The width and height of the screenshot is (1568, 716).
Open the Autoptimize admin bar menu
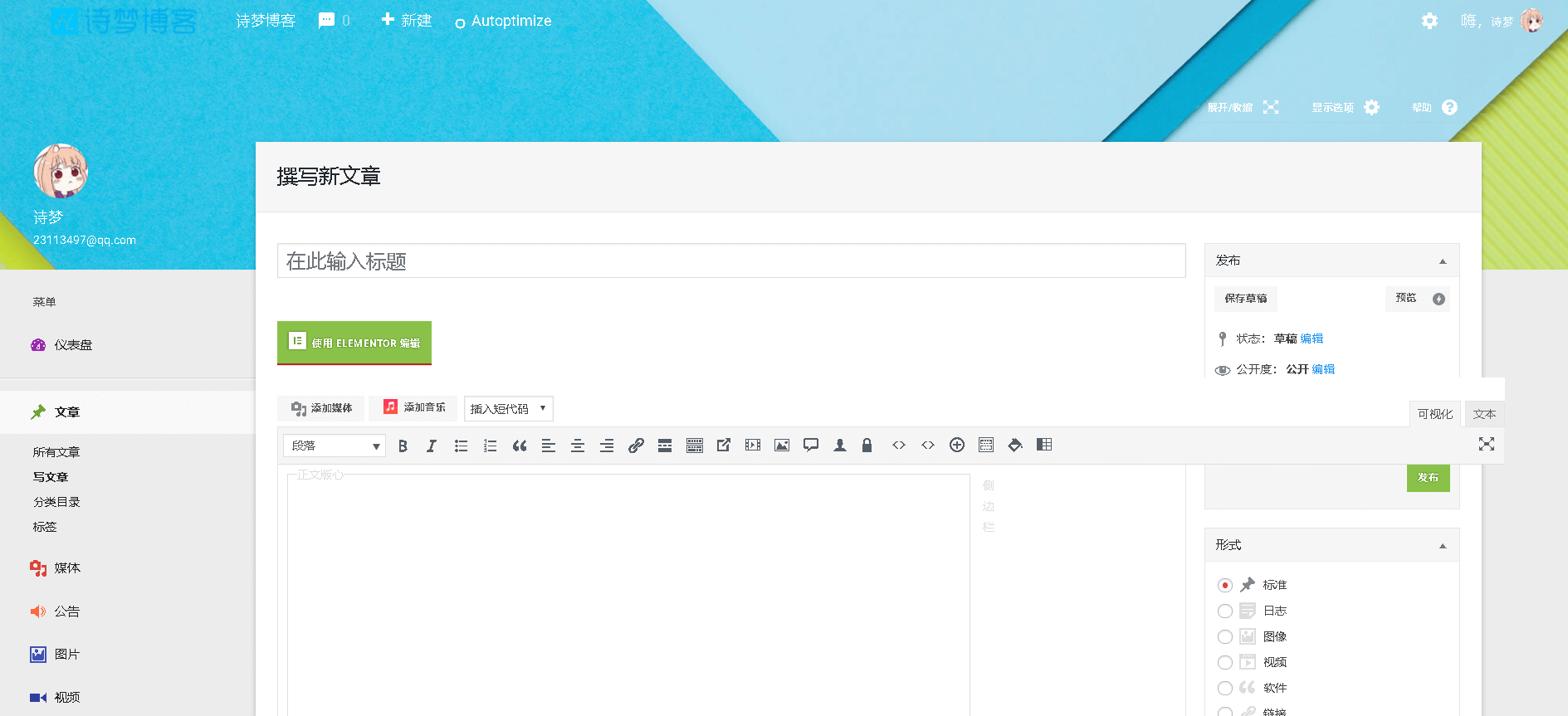(503, 21)
